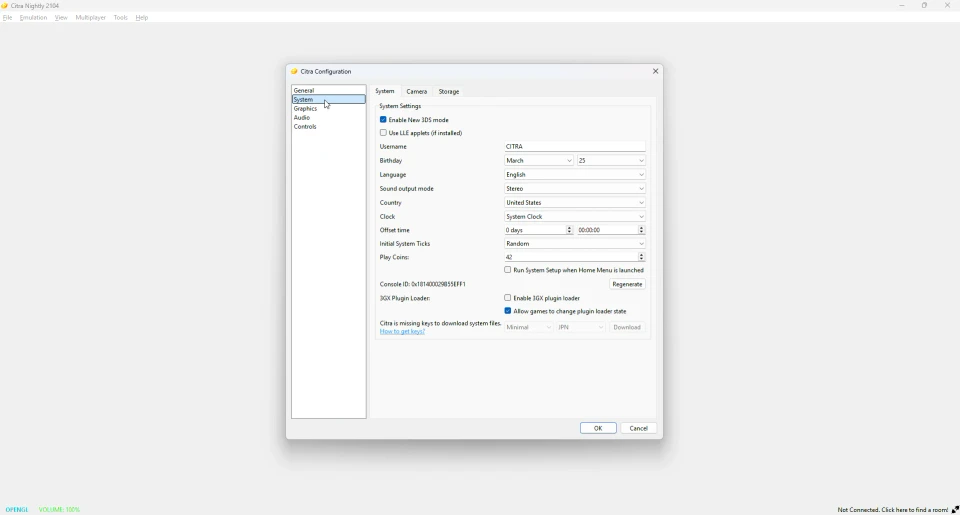Regenerate the Console ID
The height and width of the screenshot is (515, 960).
tap(627, 284)
